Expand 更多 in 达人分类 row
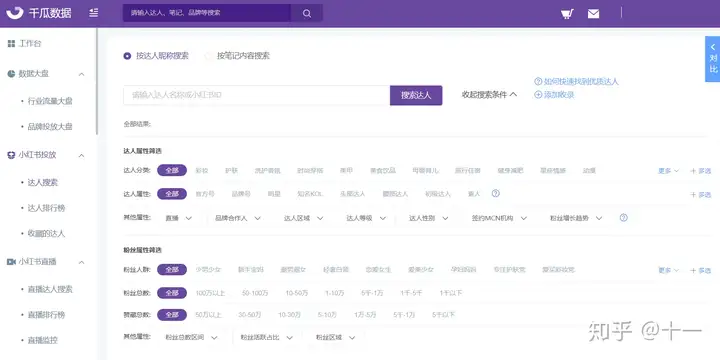Screen dimensions: 720x360 pos(668,171)
